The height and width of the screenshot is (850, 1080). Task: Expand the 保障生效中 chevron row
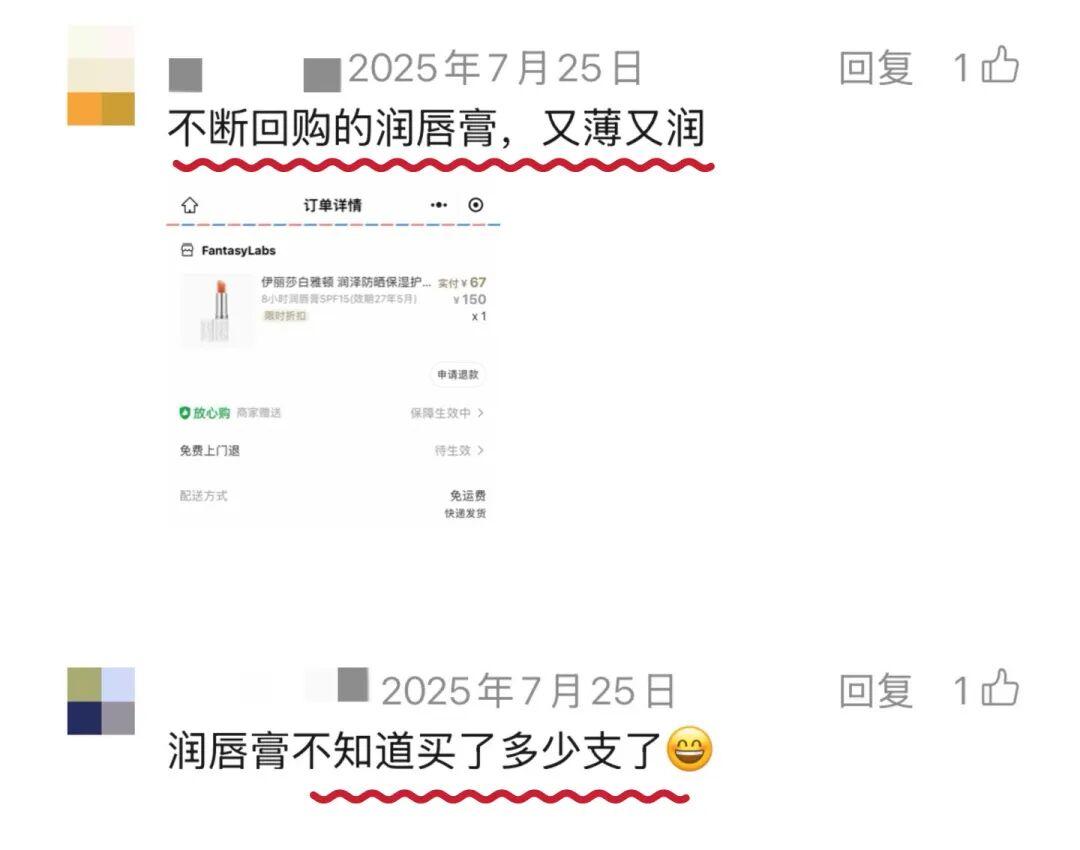[x=447, y=413]
